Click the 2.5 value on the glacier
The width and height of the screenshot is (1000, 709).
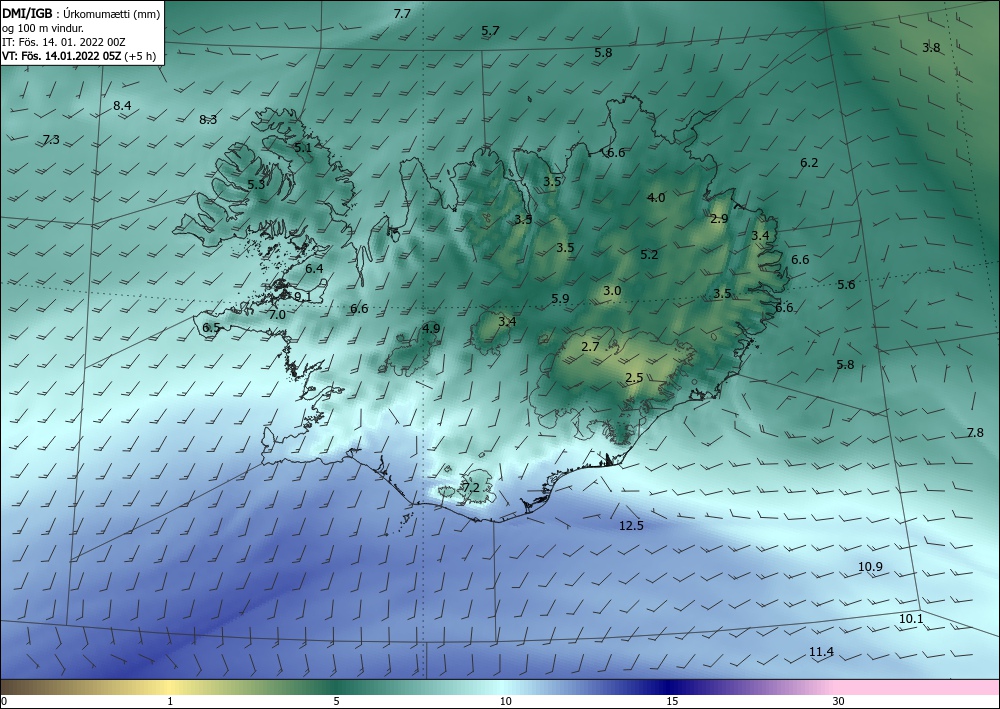pyautogui.click(x=634, y=378)
